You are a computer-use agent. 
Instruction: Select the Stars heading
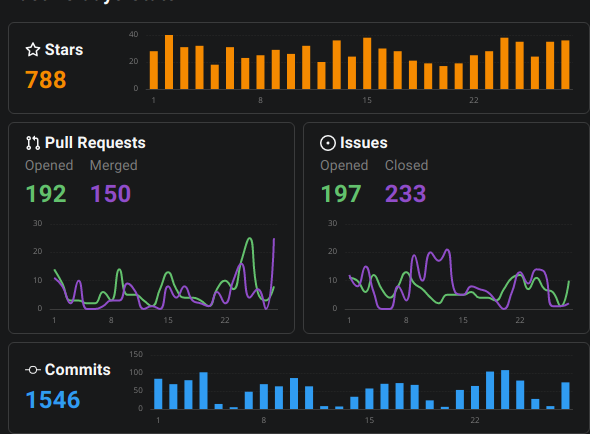pyautogui.click(x=64, y=50)
